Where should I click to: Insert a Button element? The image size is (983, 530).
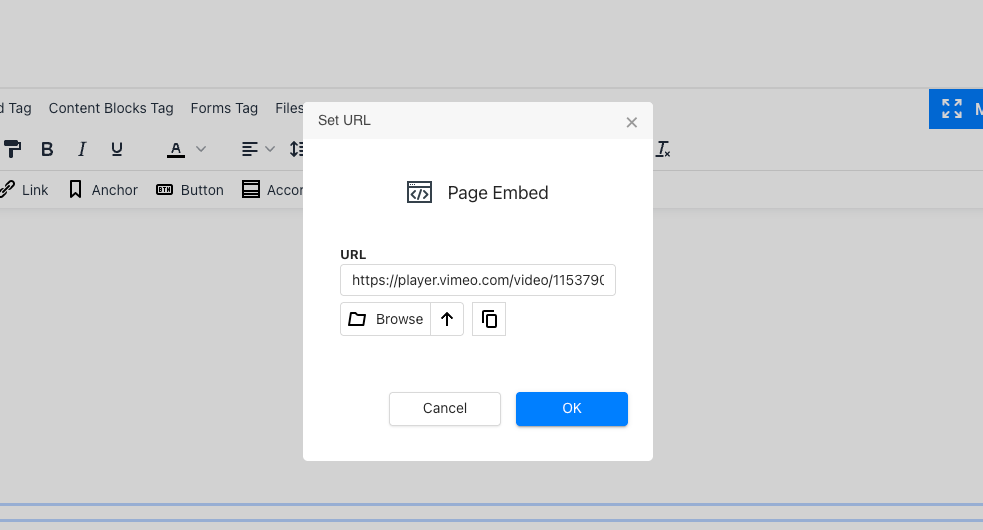[190, 190]
